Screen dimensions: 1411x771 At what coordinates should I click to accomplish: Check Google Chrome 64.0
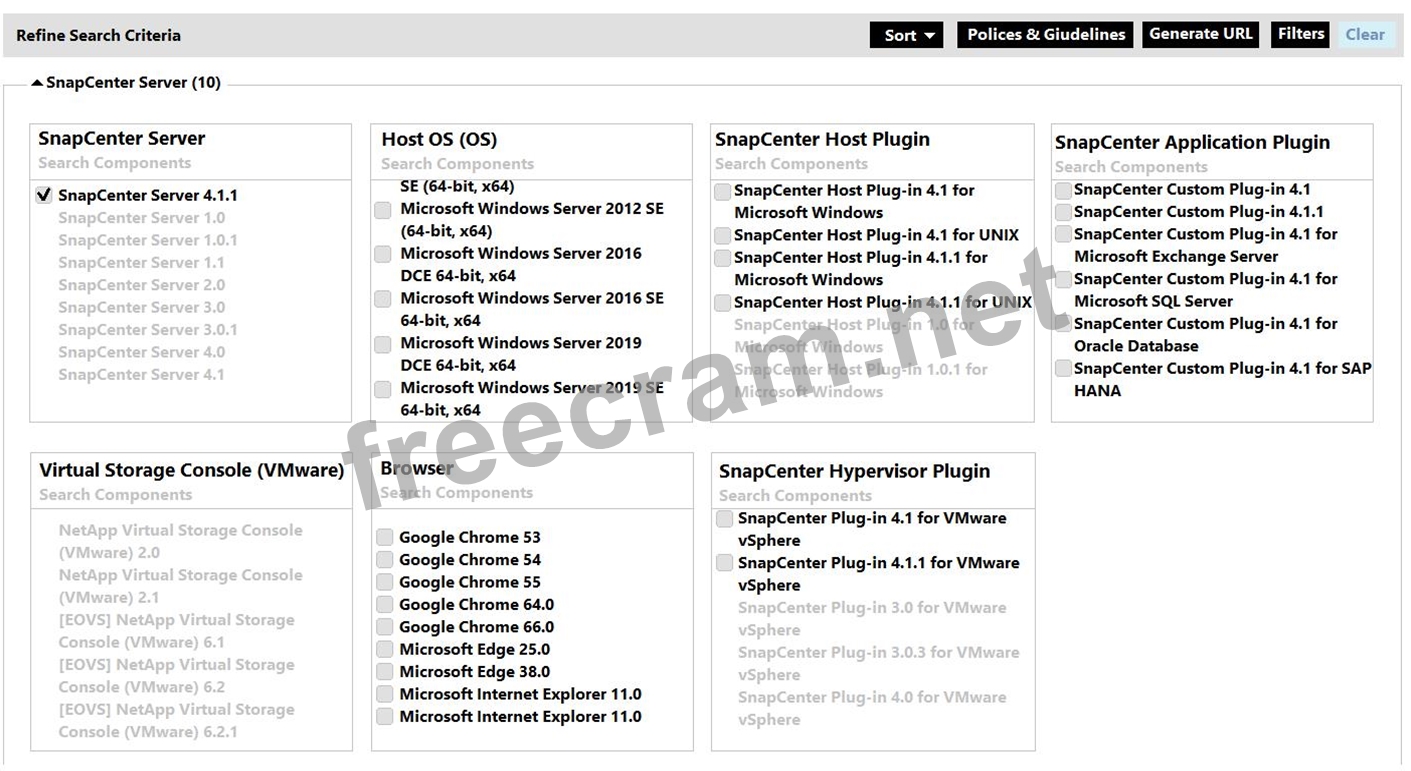tap(384, 605)
